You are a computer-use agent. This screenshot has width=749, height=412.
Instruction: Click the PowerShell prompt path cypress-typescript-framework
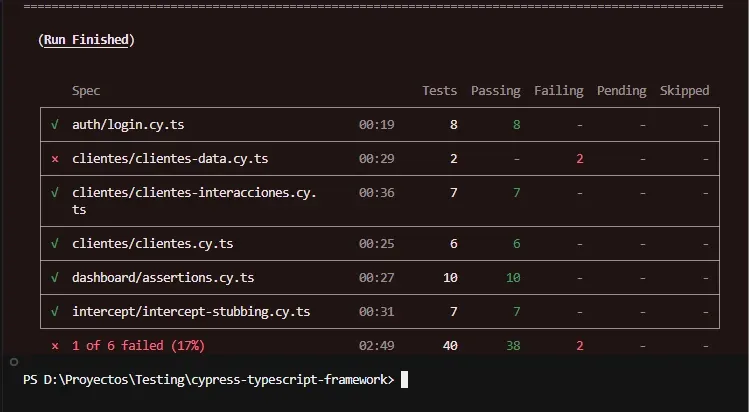(x=289, y=380)
